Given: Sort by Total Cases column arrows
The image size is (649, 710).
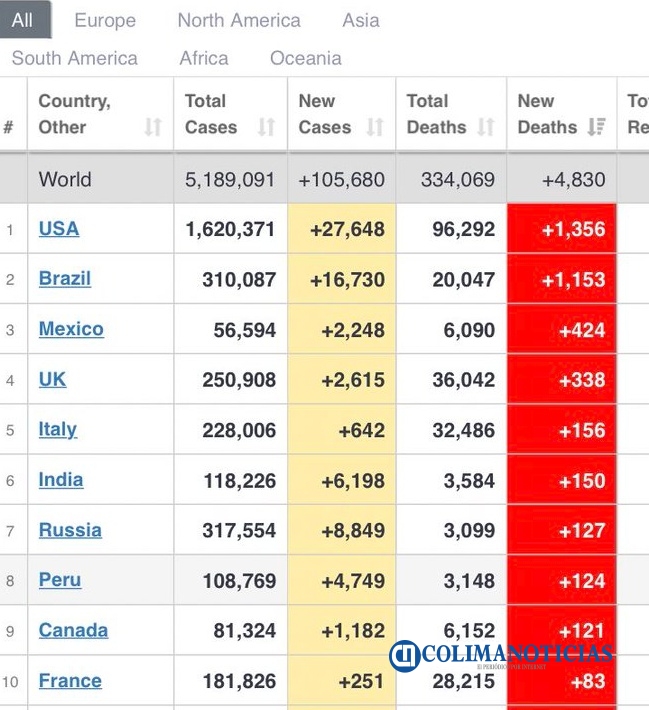Looking at the screenshot, I should [x=266, y=127].
